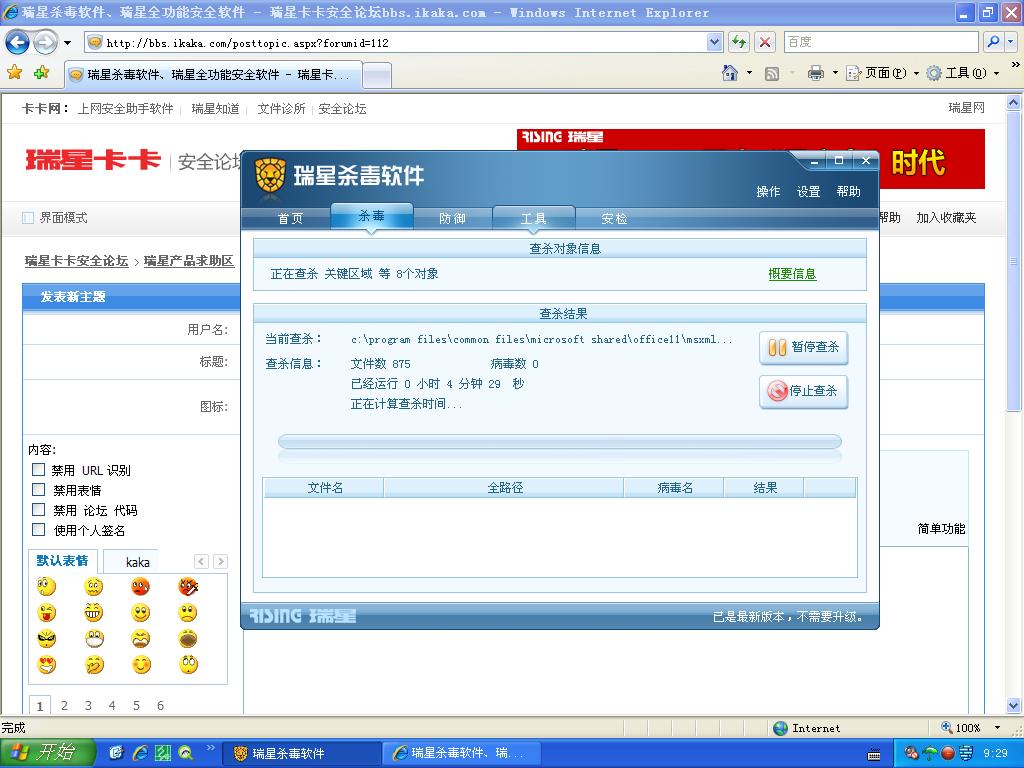Screen dimensions: 1024x768
Task: Expand the IE command bar overflow chevron
Action: coord(1015,65)
